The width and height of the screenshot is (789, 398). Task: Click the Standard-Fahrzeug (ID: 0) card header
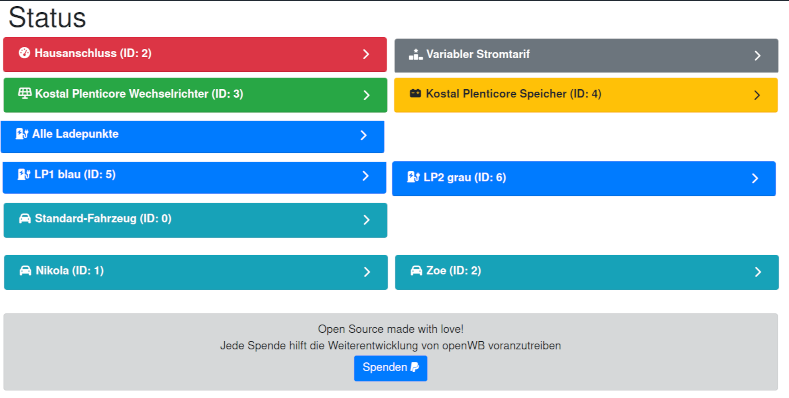coord(195,220)
